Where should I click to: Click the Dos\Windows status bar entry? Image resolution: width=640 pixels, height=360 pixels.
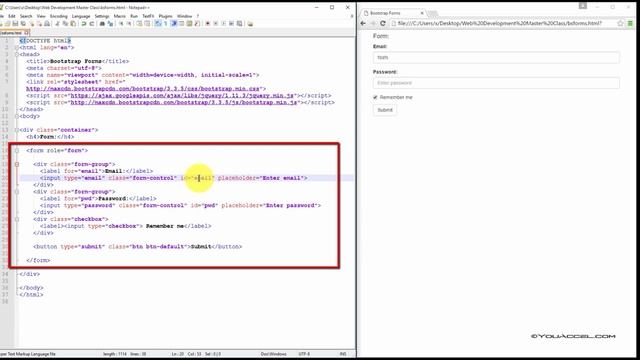[273, 354]
